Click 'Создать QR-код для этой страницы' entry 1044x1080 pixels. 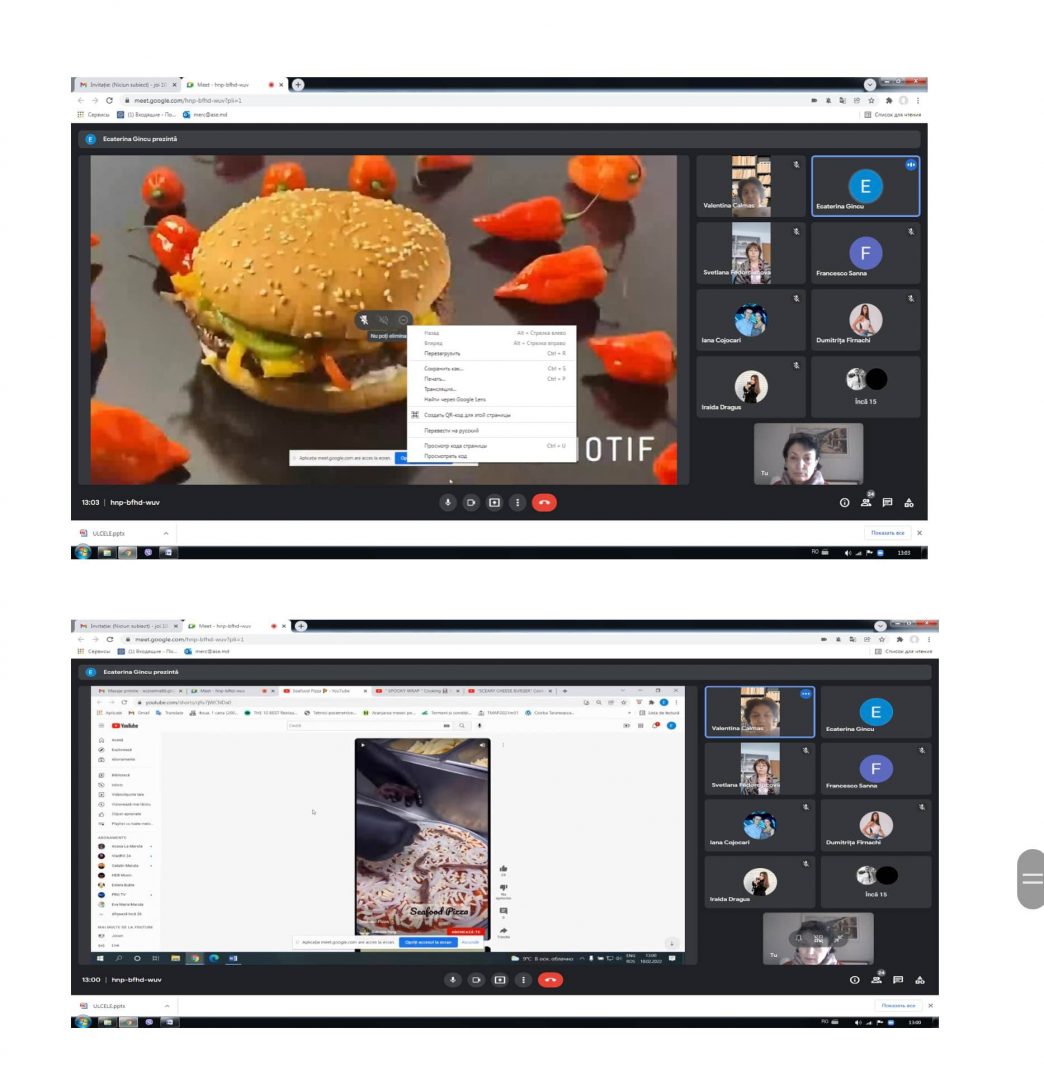[467, 414]
